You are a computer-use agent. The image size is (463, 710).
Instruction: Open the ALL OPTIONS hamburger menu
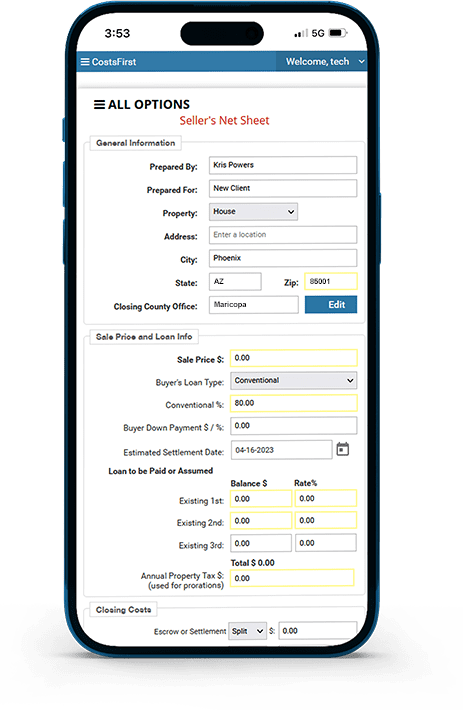coord(99,105)
